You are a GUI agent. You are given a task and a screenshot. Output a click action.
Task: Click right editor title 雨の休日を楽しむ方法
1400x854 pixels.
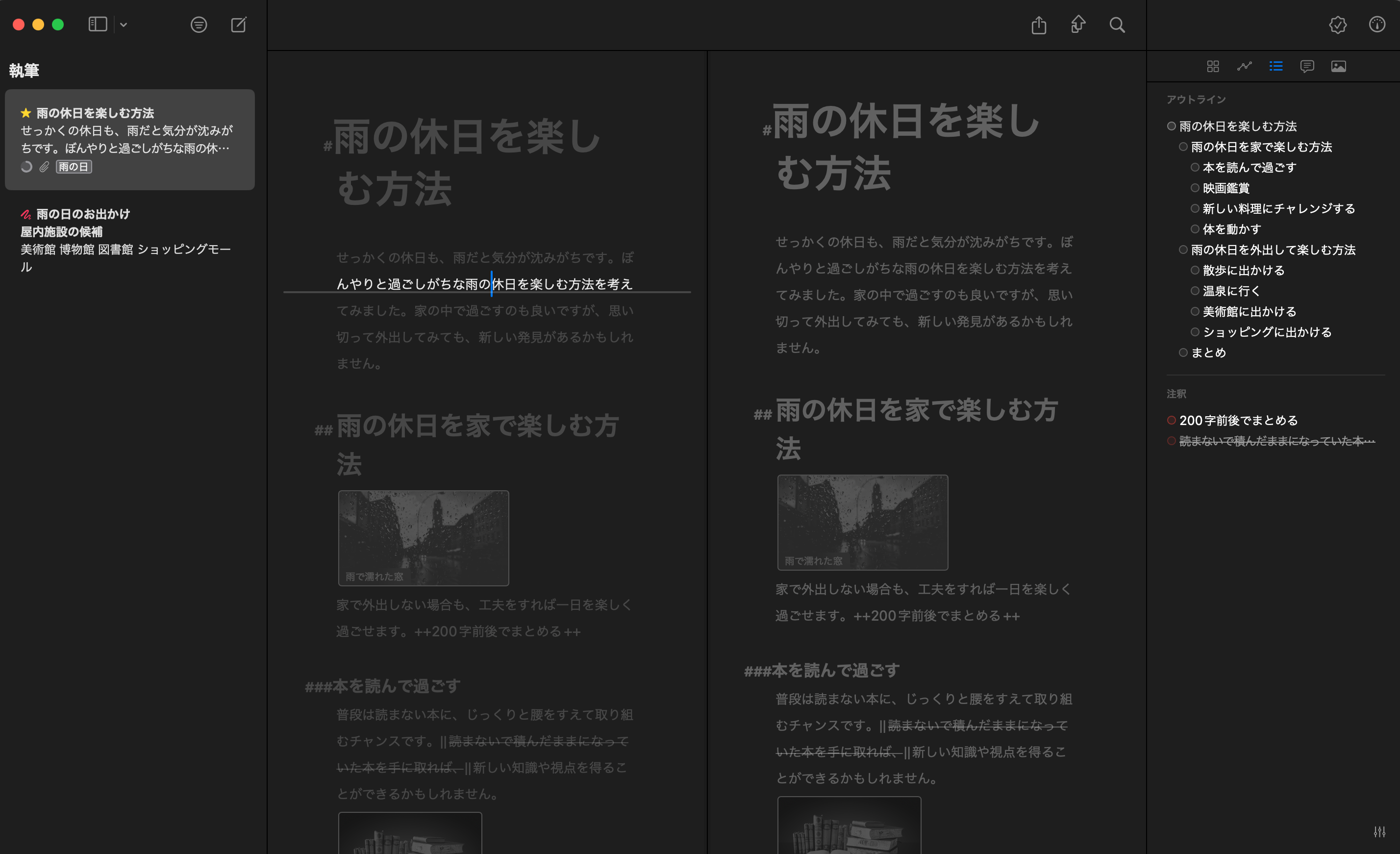pos(906,147)
